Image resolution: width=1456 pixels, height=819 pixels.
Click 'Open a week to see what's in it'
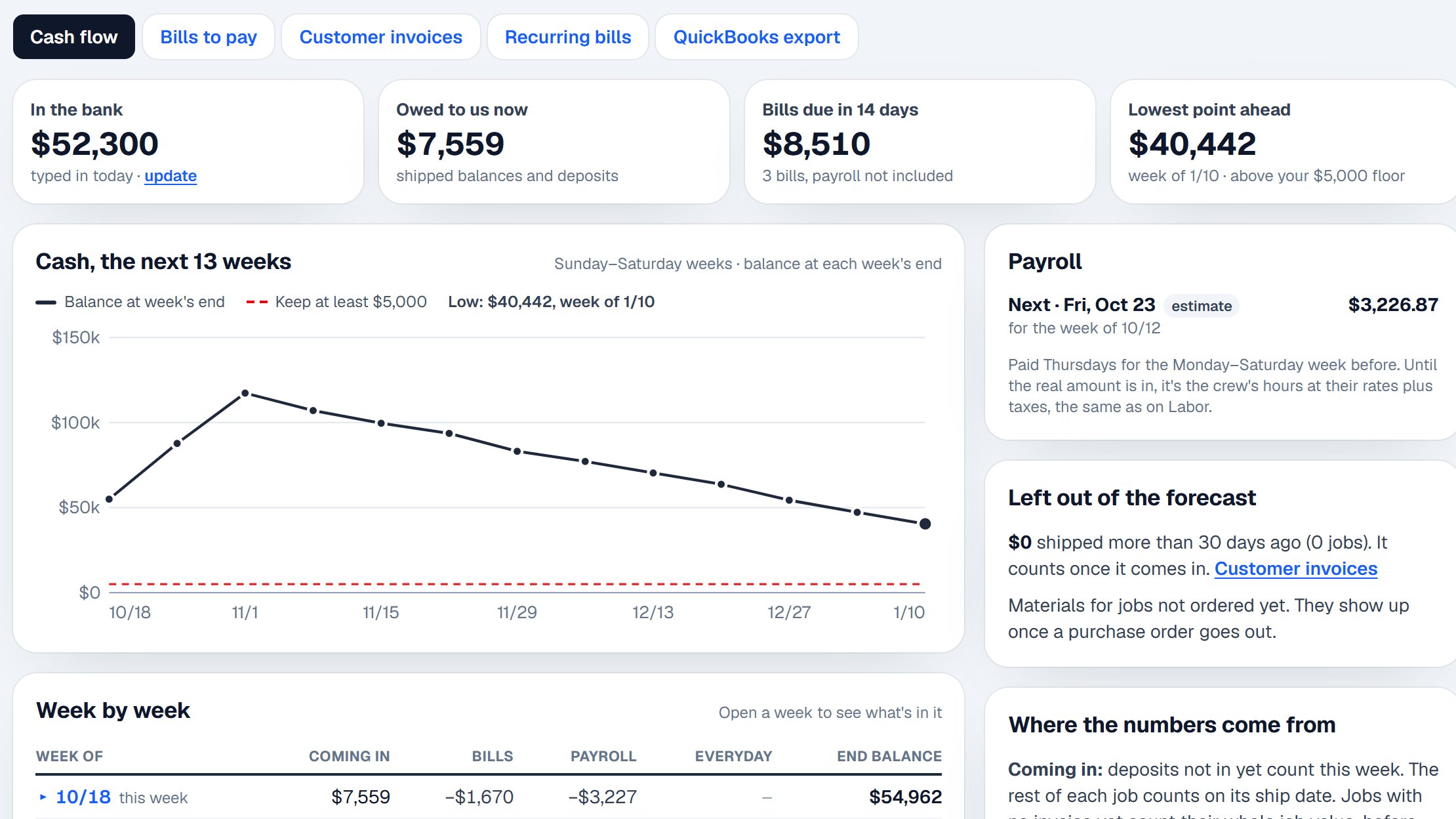tap(830, 713)
